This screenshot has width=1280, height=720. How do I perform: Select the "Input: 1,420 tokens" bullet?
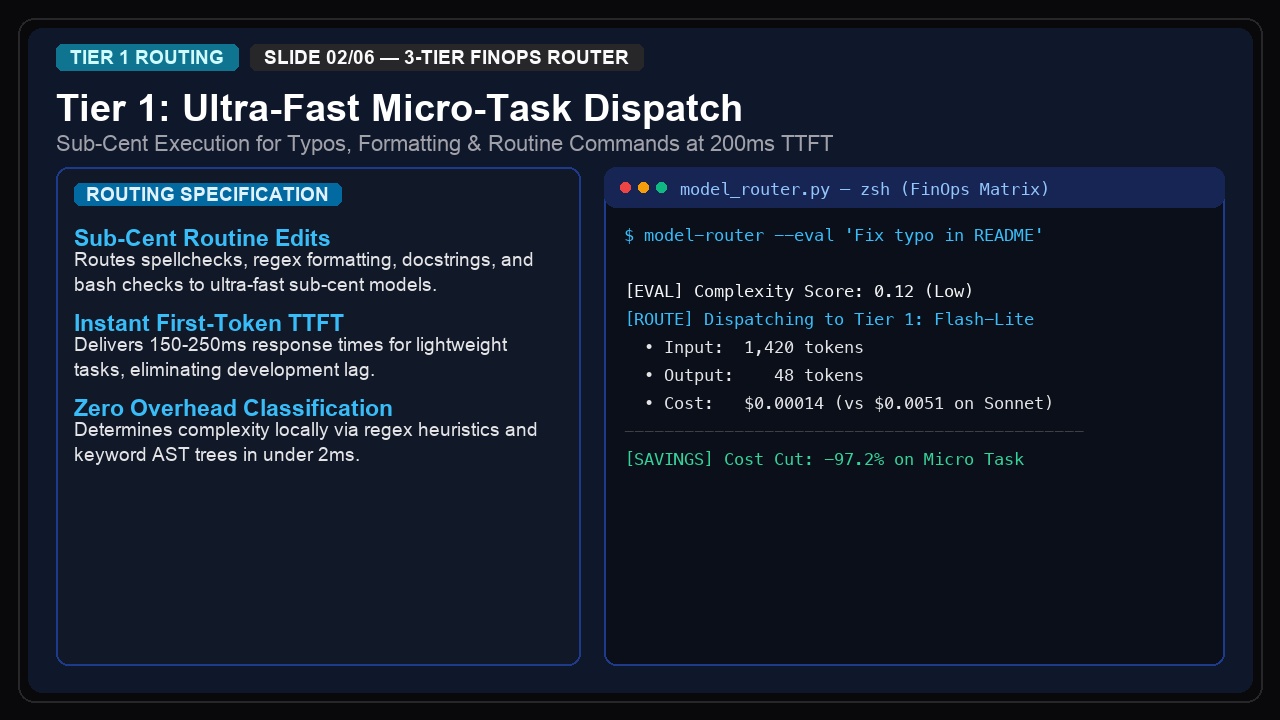[x=754, y=347]
